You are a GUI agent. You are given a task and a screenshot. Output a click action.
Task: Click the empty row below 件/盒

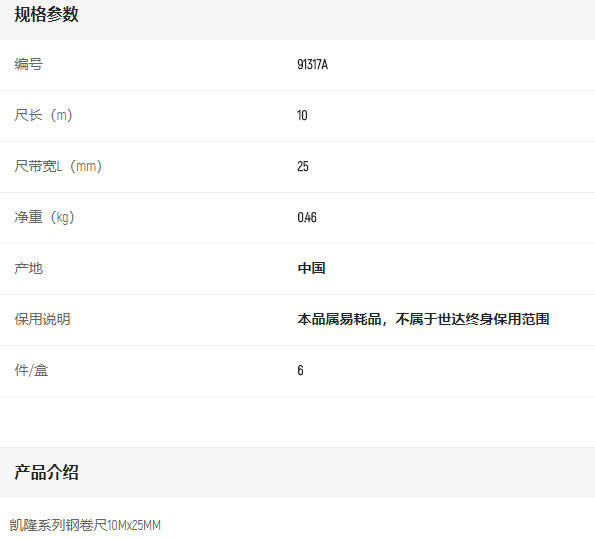[x=298, y=422]
